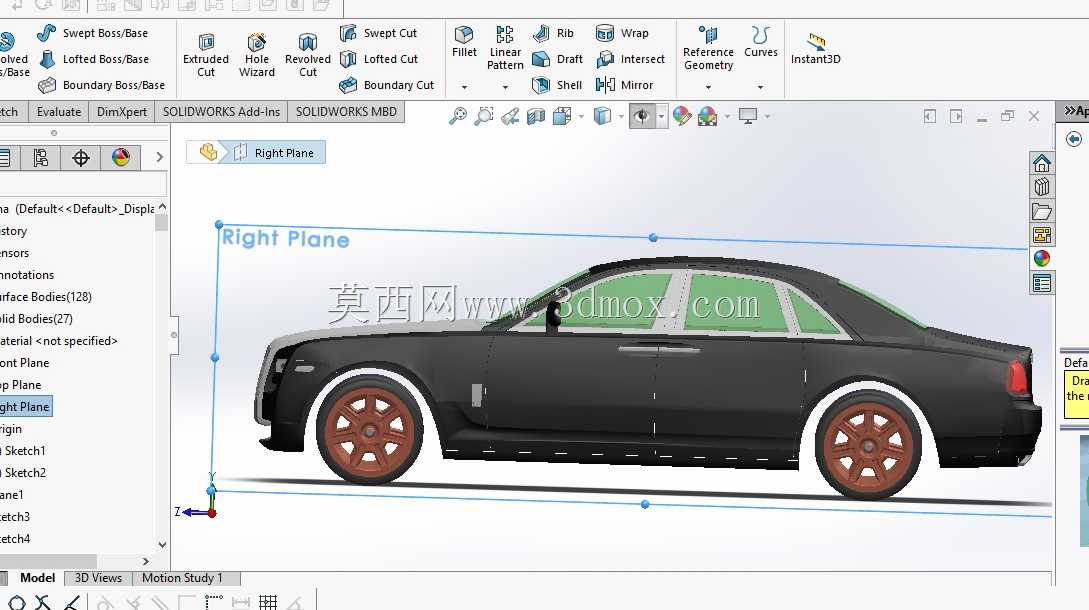Open the View Orientation icon

point(562,116)
